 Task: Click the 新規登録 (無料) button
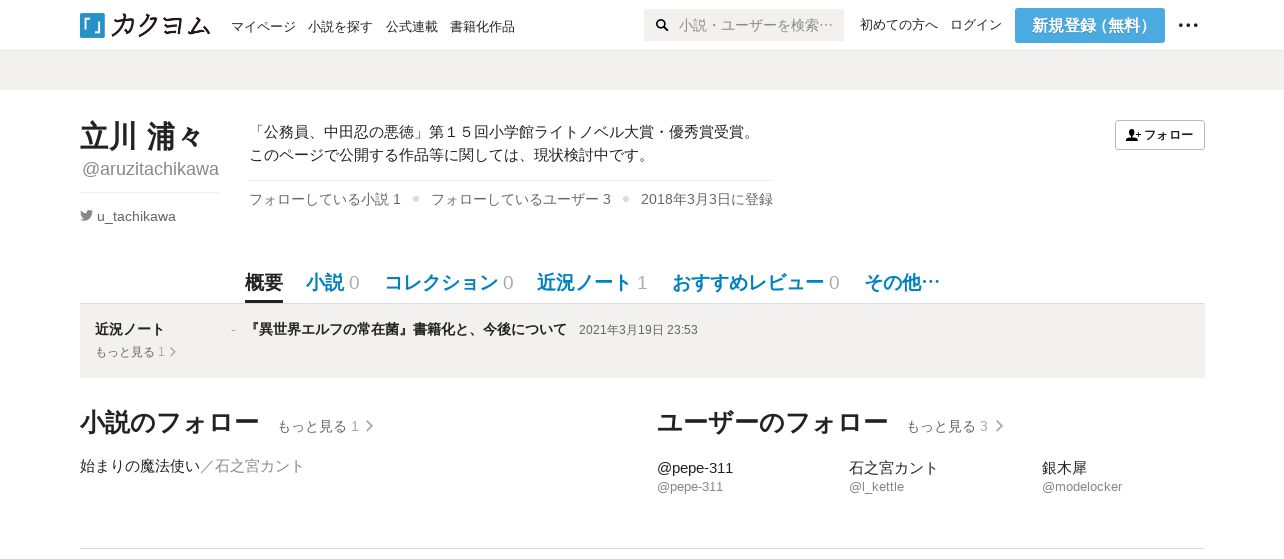(x=1089, y=25)
